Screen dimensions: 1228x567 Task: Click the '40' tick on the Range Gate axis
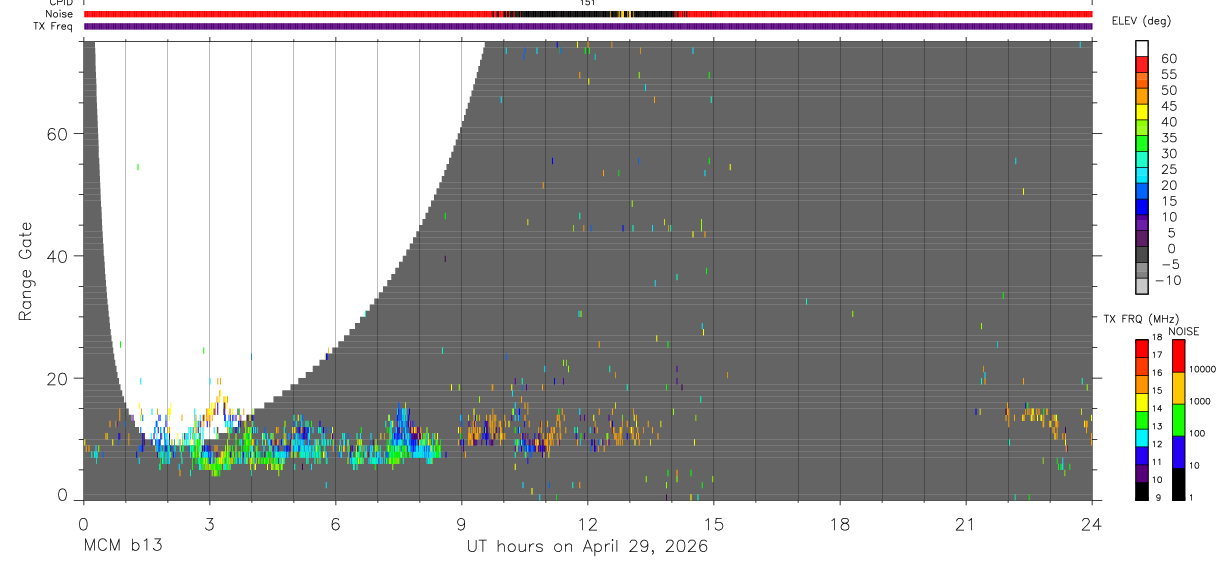(x=57, y=256)
